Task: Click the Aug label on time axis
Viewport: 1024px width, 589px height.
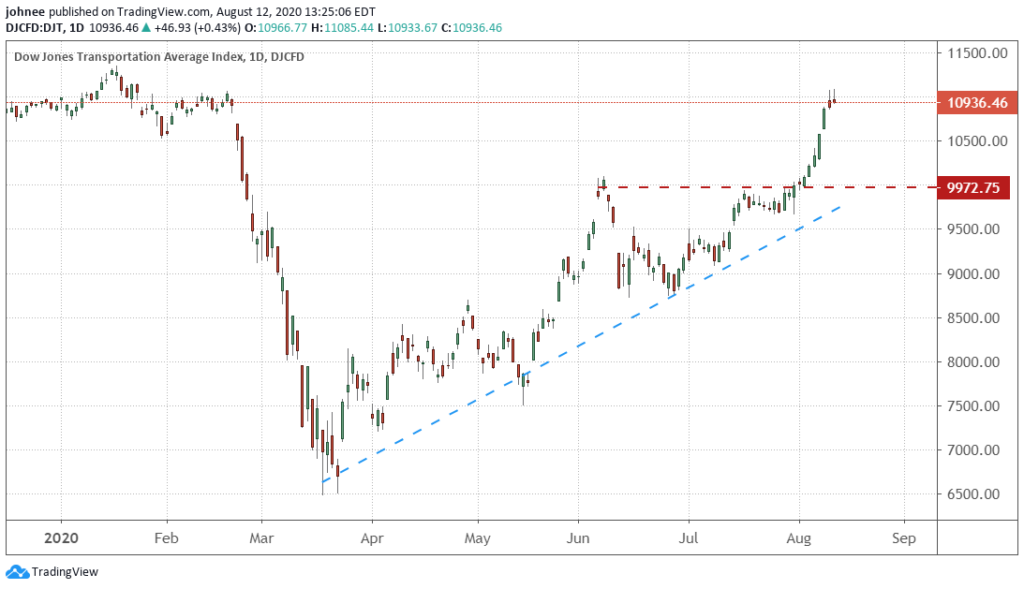Action: [x=797, y=535]
